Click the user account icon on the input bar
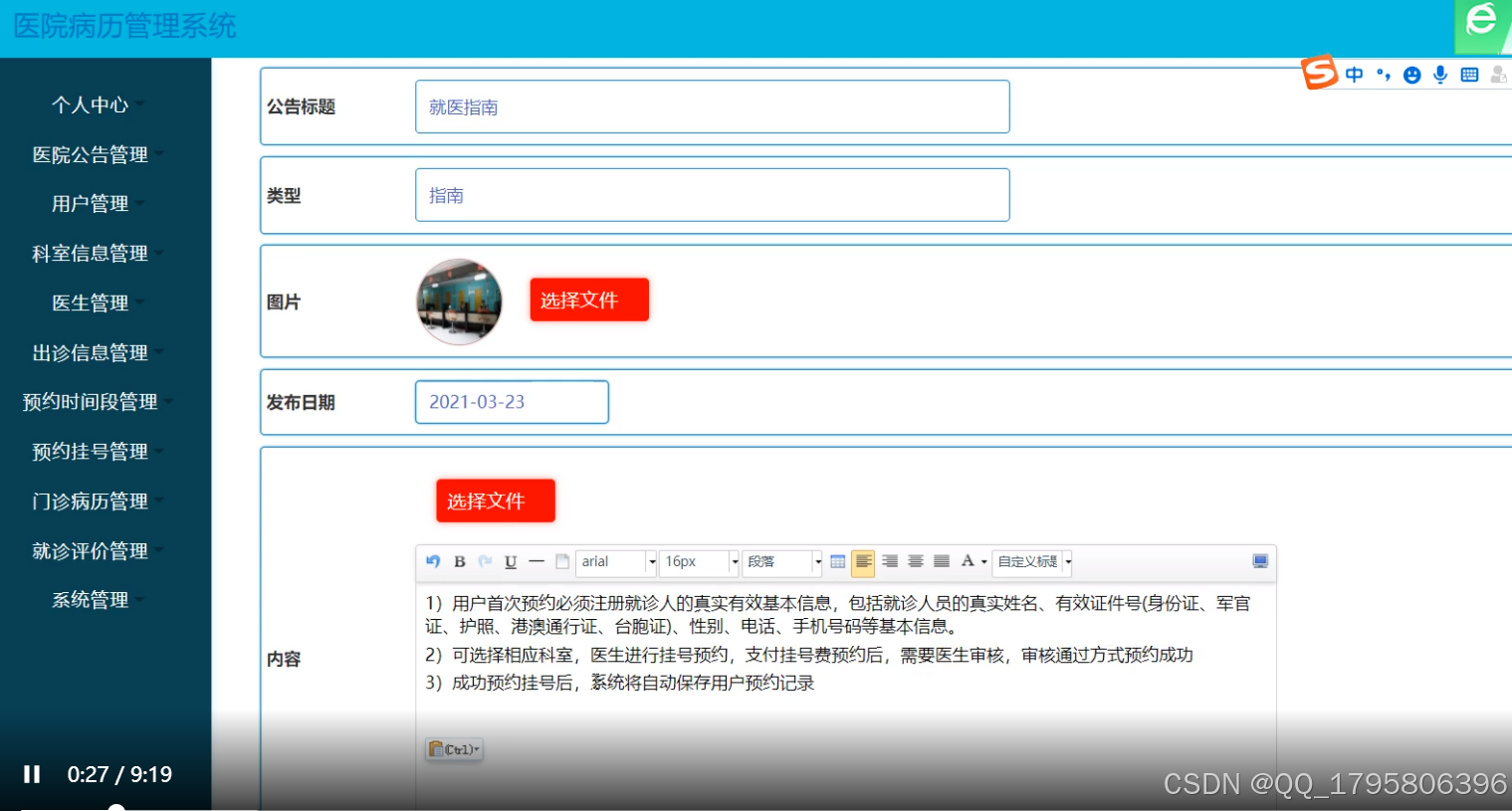 [x=1498, y=75]
